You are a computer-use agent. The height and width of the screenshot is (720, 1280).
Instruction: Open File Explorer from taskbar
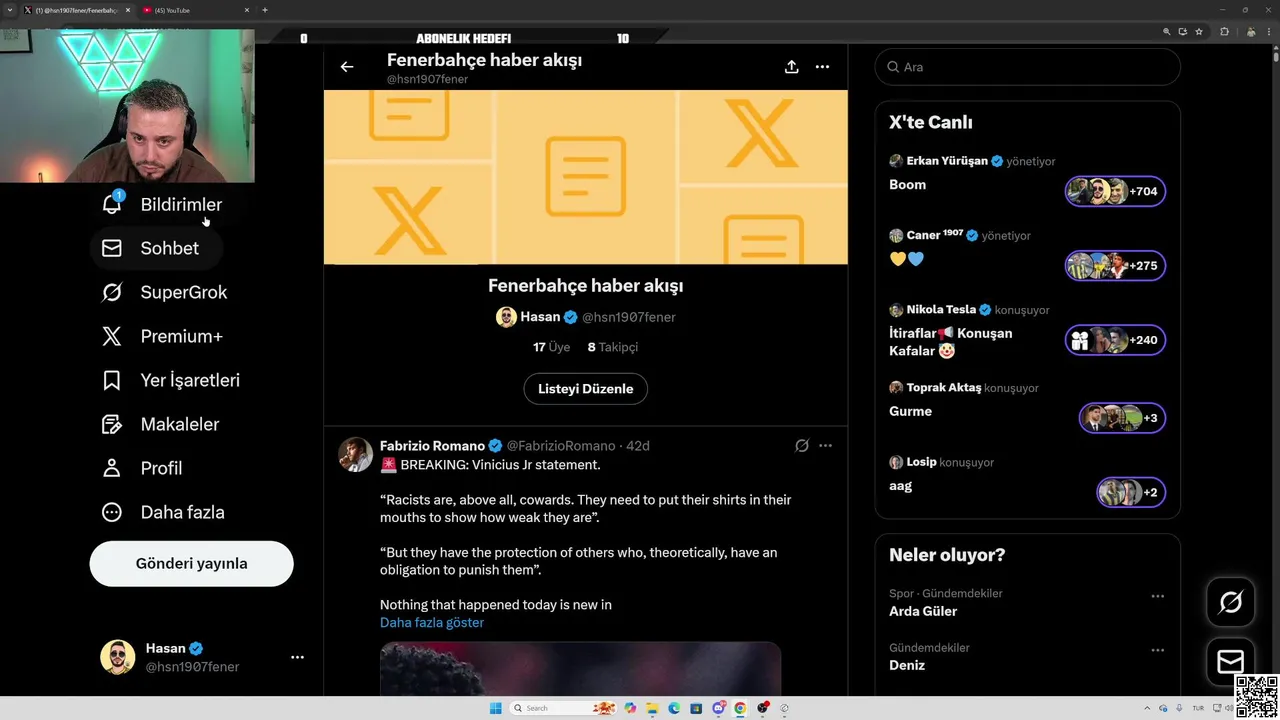(652, 708)
